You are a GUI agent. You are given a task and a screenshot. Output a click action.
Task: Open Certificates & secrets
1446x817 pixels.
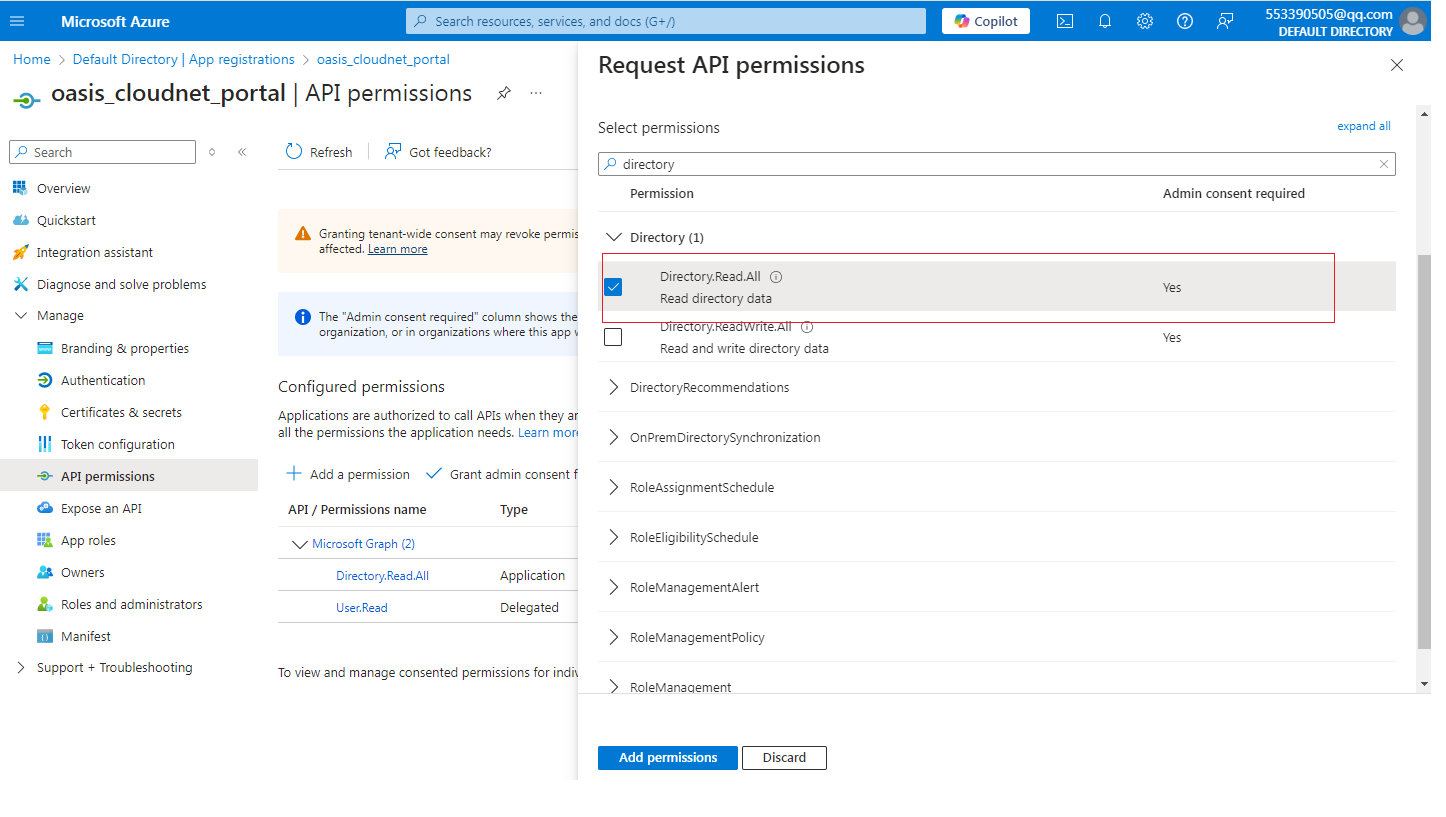[x=121, y=412]
